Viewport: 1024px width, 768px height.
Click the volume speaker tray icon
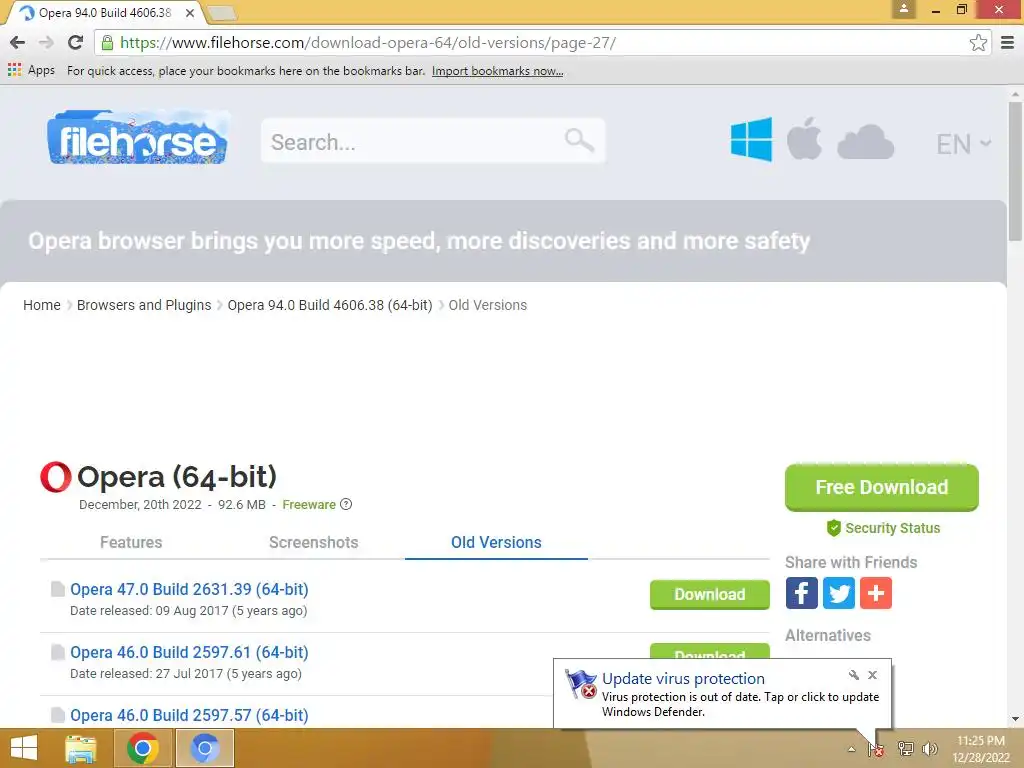930,749
